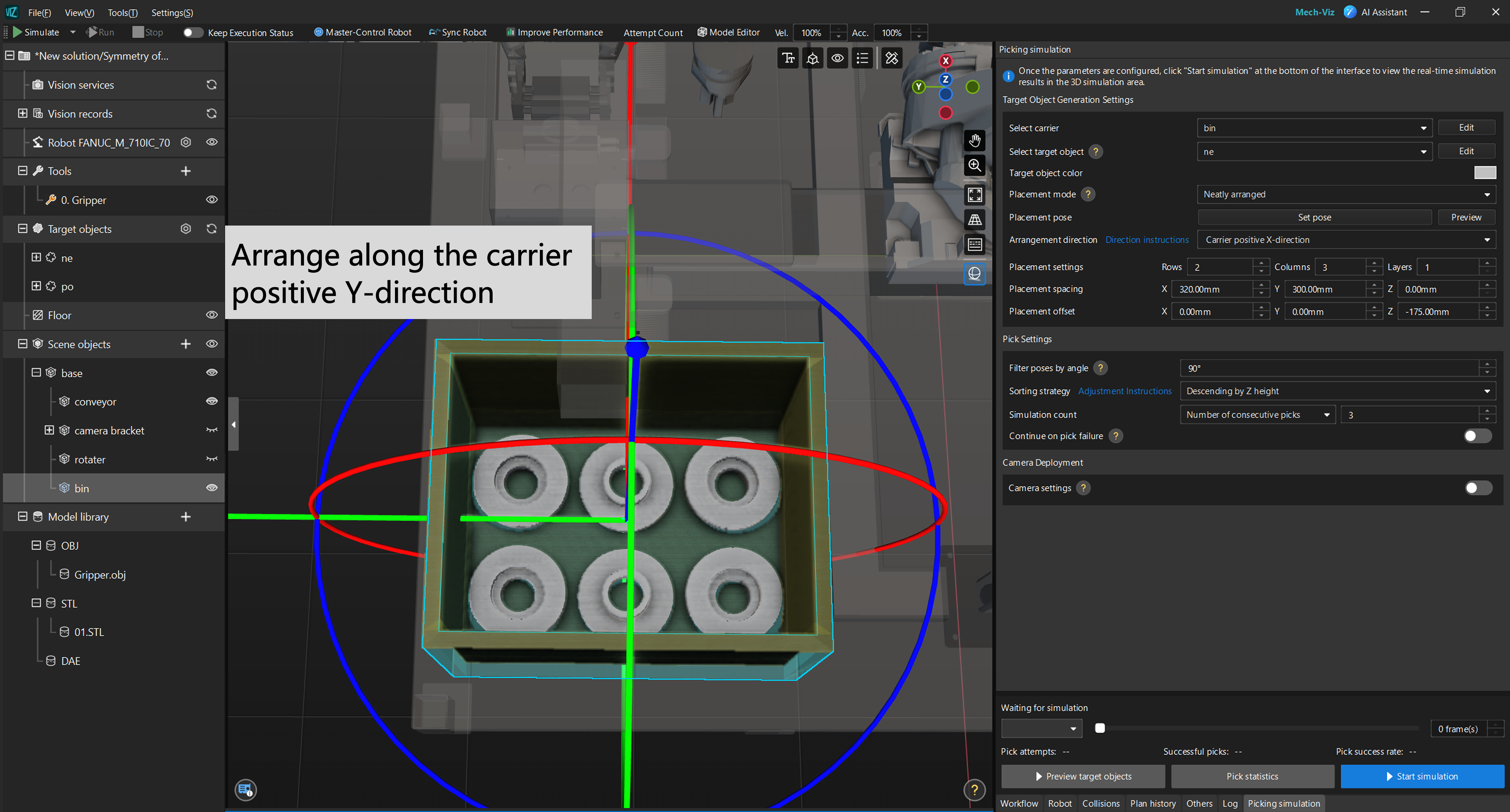Enable Continue on pick failure
This screenshot has height=812, width=1510.
(x=1477, y=436)
